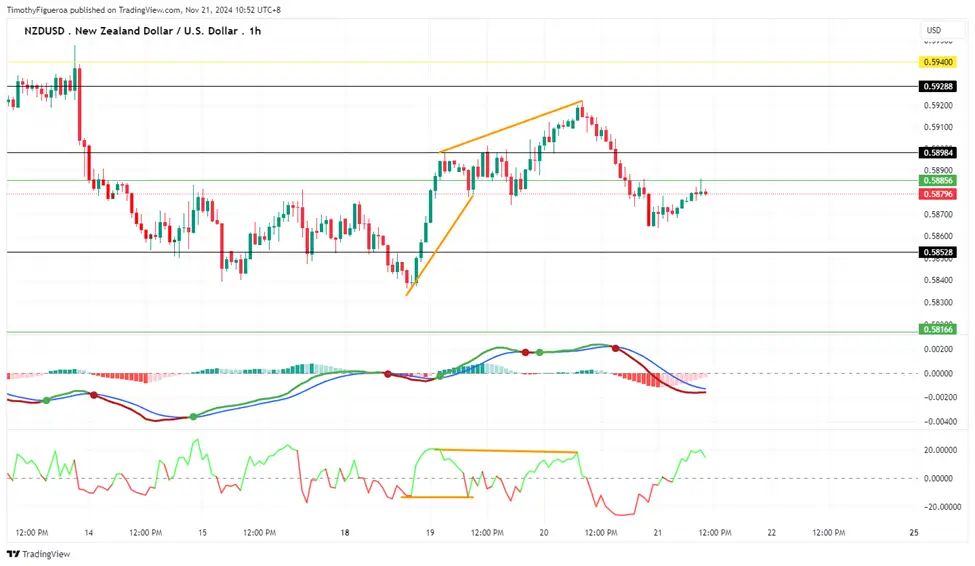Click the TradingView.com link in header
The width and height of the screenshot is (975, 566).
[x=150, y=10]
